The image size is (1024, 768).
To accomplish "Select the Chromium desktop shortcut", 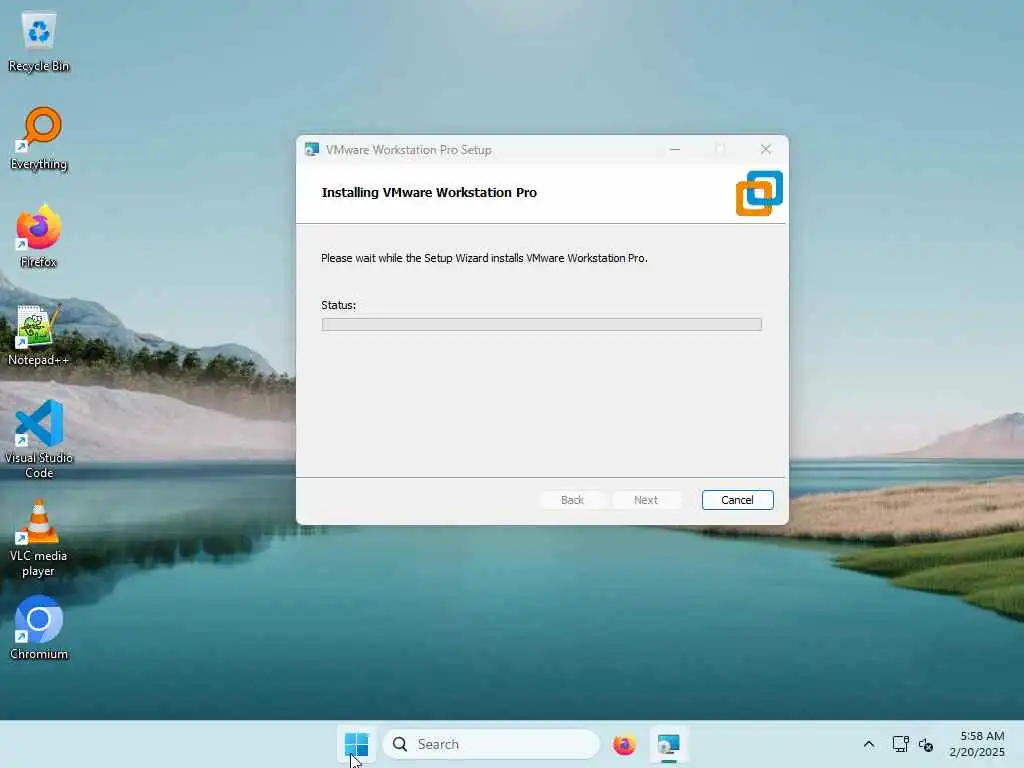I will point(39,628).
